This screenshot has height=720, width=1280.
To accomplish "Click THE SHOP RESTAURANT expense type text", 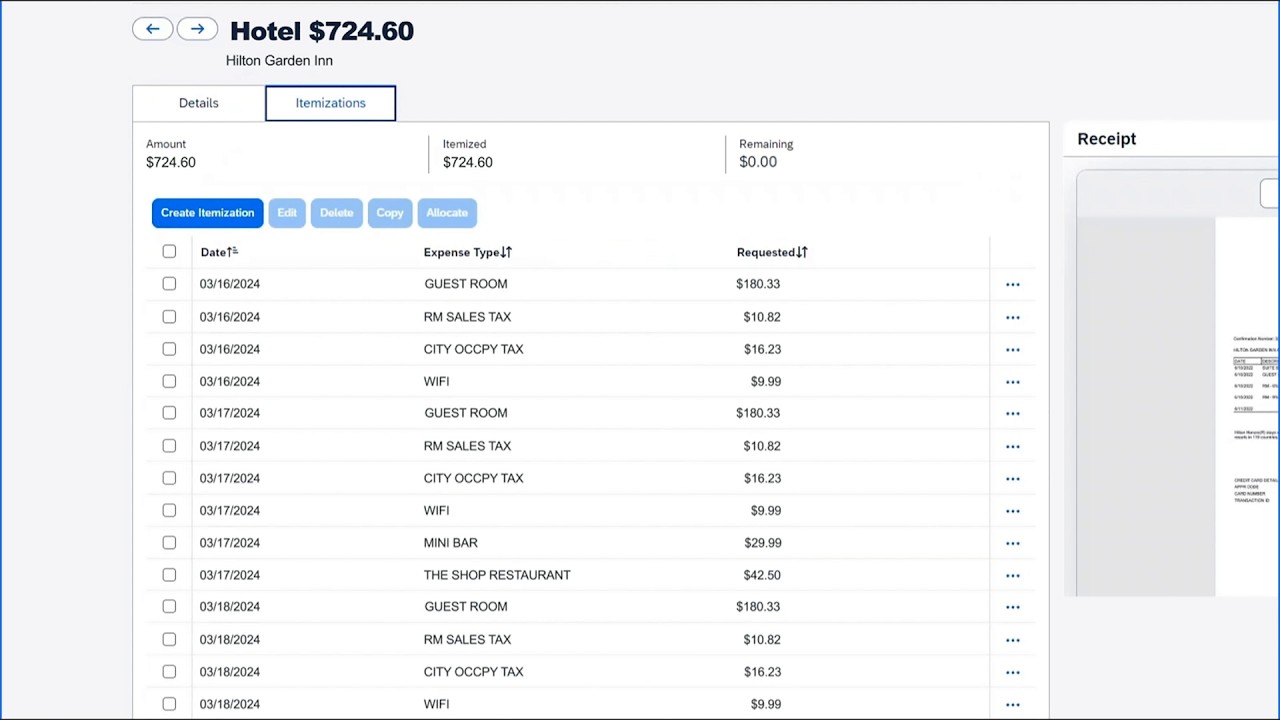I will [x=497, y=575].
